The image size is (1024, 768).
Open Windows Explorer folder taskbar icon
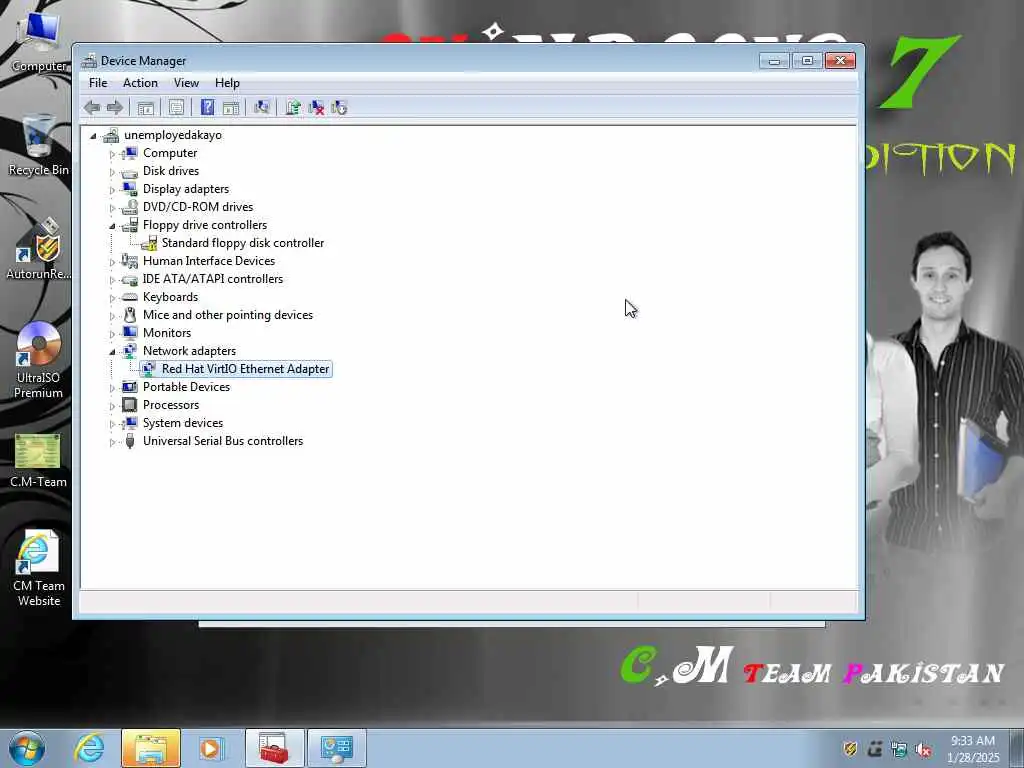(151, 748)
